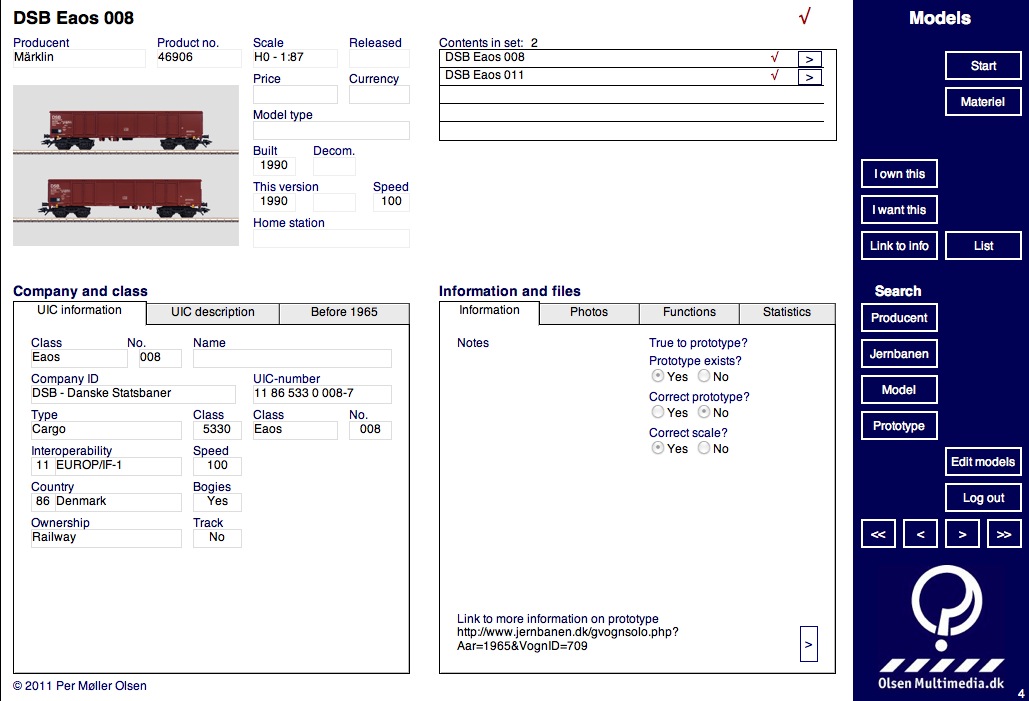Click DSB Eaos 011 set row text
1029x701 pixels.
tap(484, 75)
